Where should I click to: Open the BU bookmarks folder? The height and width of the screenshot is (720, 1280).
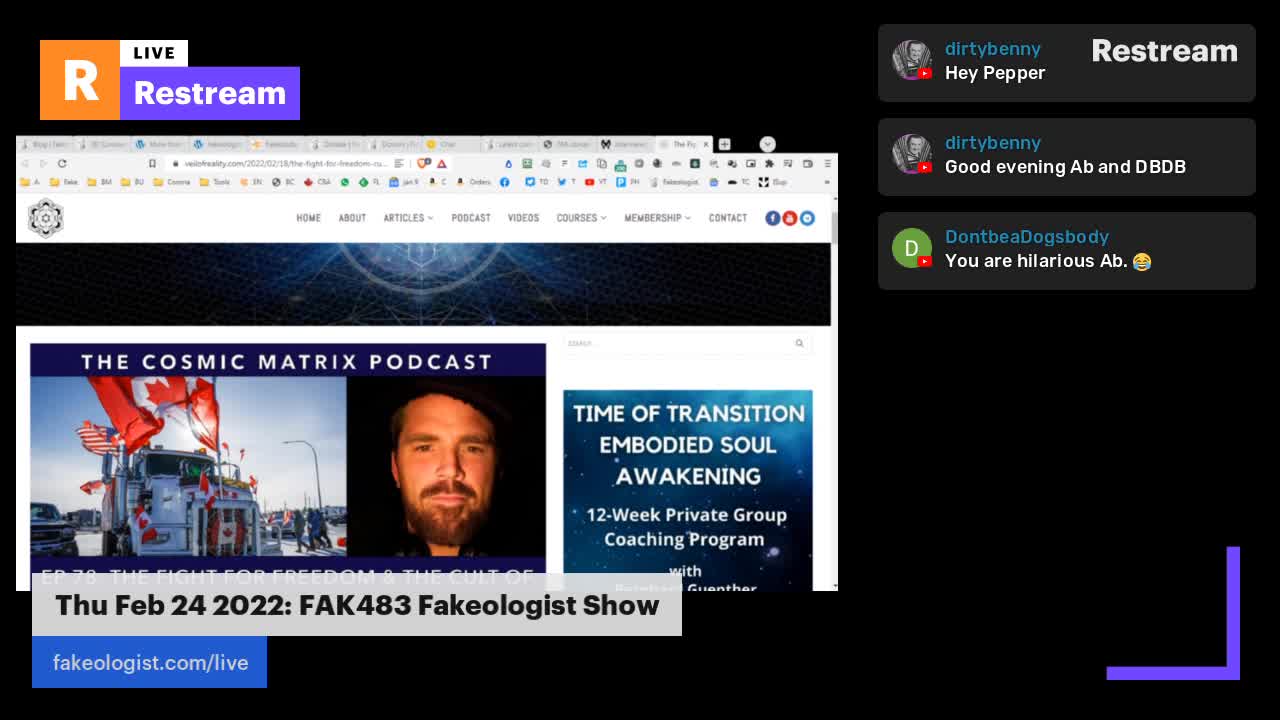[x=133, y=182]
